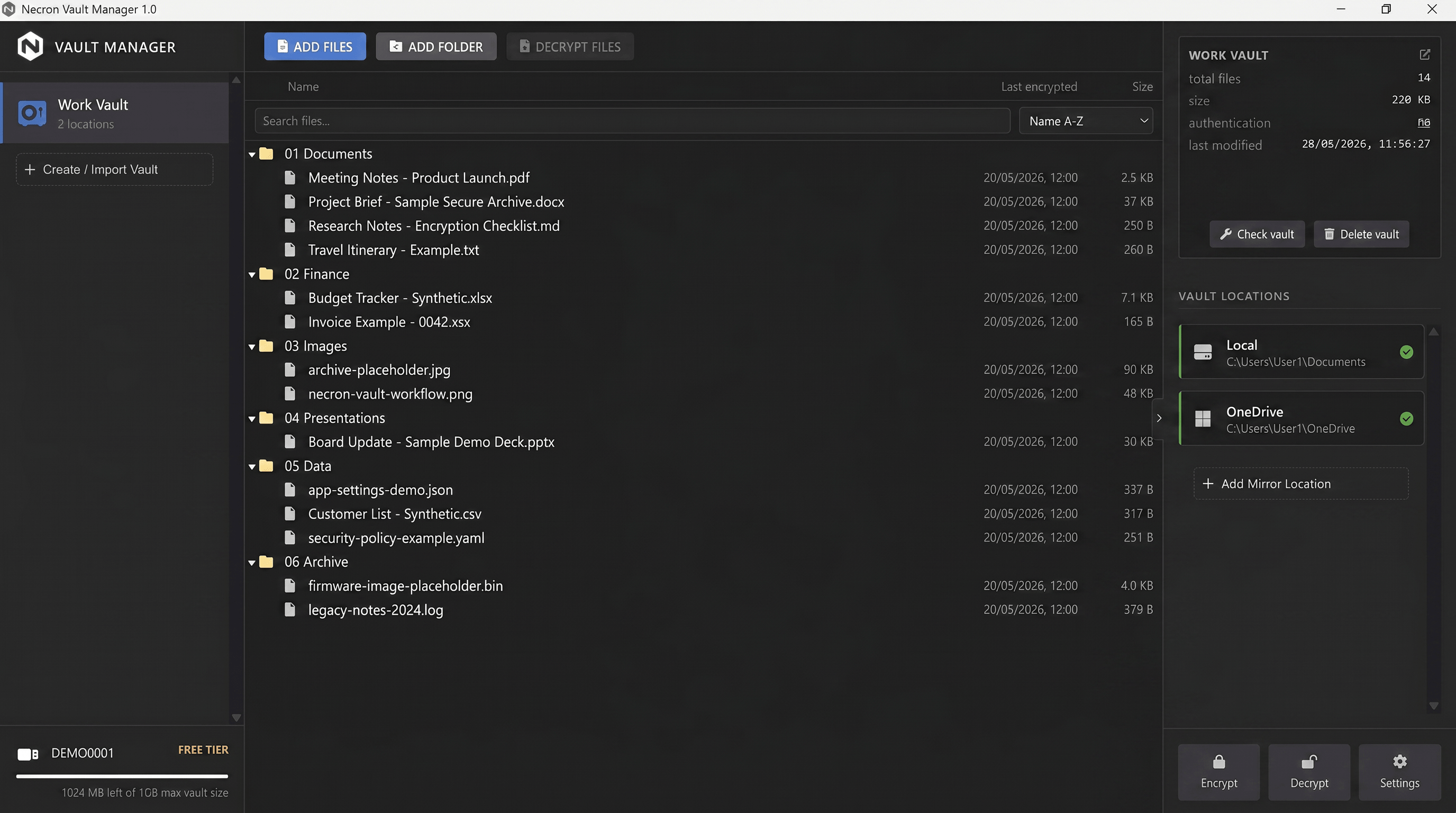Click file icon of Budget Tracker xlsx

(290, 297)
